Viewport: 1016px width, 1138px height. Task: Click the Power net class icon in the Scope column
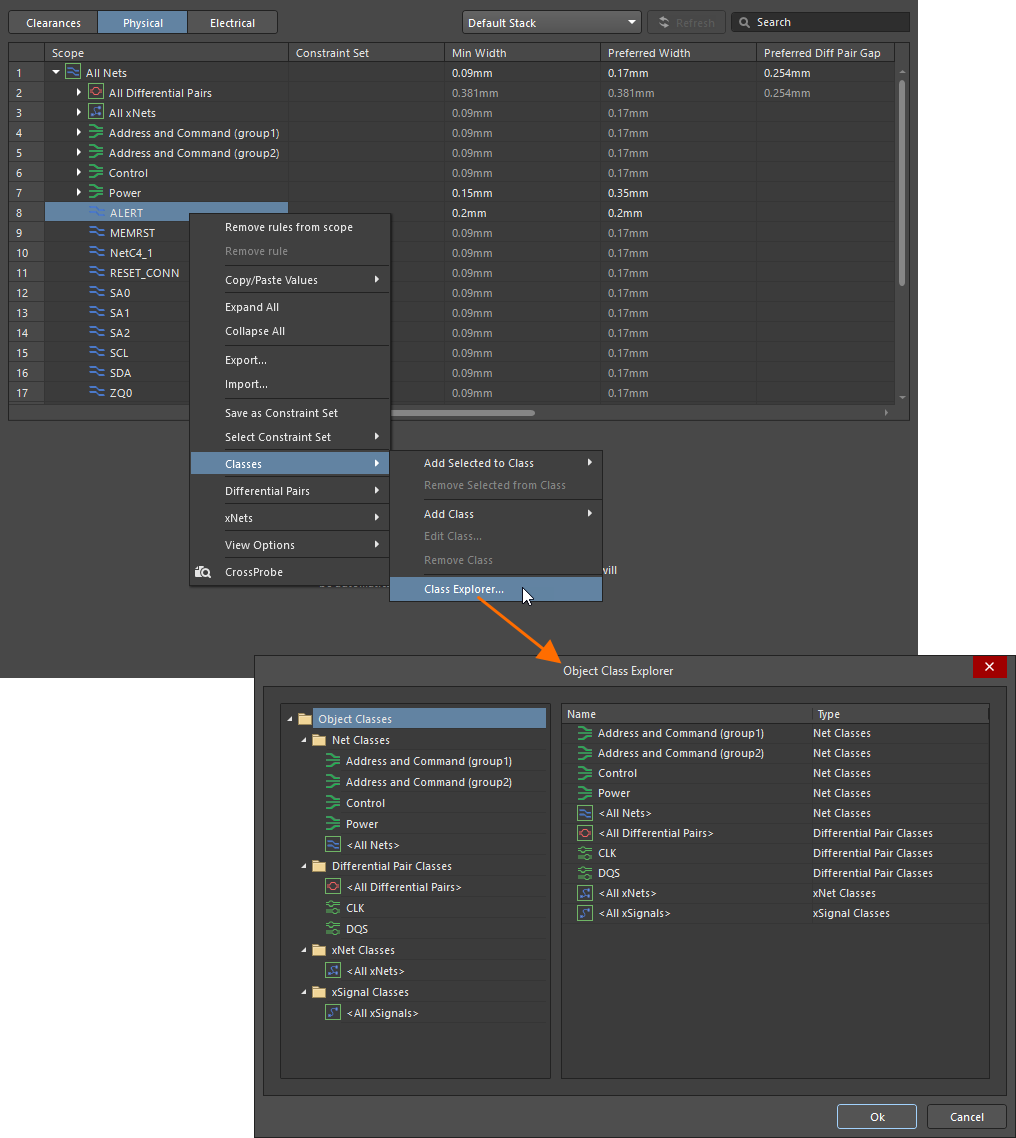pos(96,192)
